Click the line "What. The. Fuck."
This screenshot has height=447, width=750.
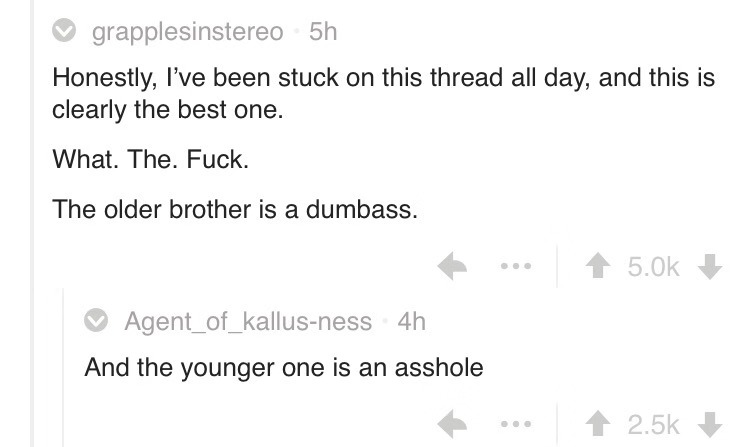pos(150,160)
